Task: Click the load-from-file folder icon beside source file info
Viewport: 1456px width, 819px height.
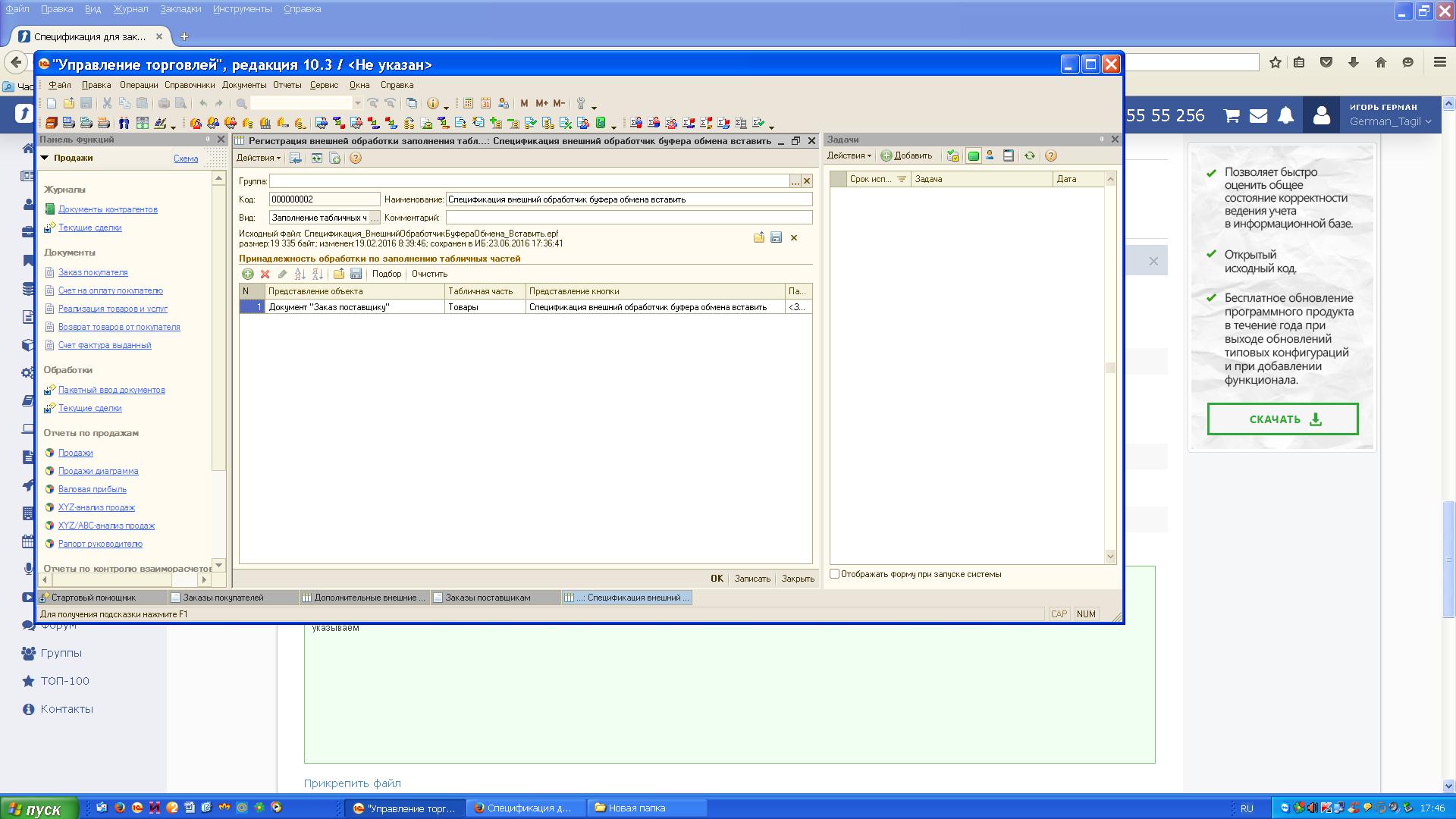Action: (x=758, y=237)
